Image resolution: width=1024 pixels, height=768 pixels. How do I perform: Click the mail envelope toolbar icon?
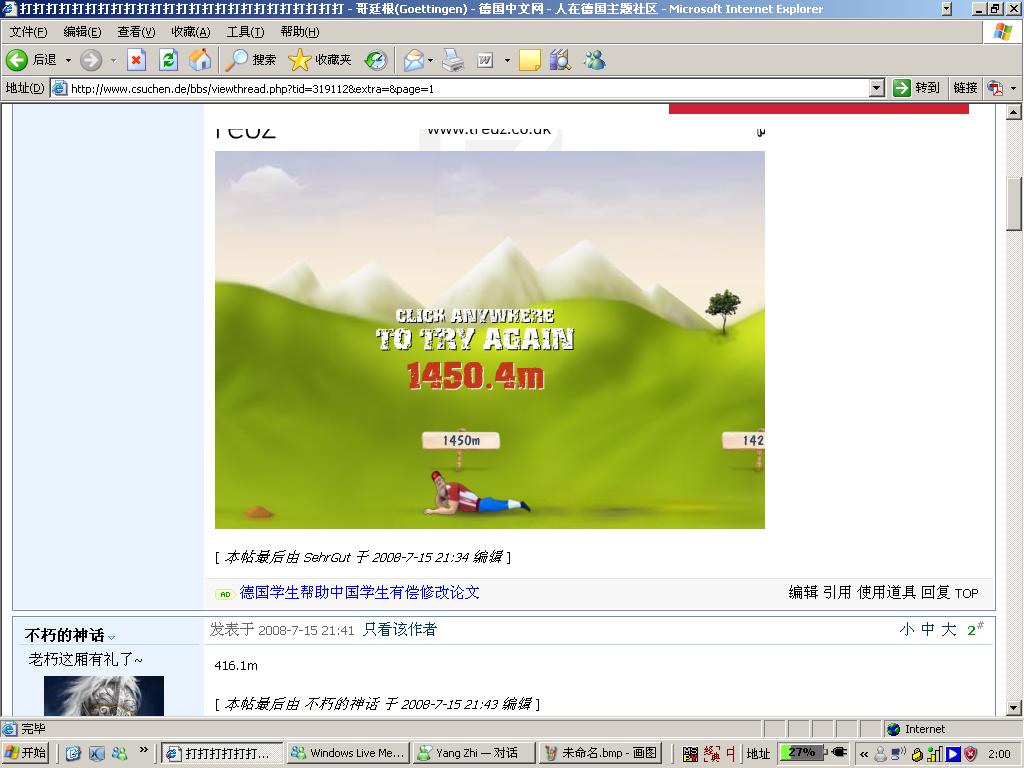(414, 60)
